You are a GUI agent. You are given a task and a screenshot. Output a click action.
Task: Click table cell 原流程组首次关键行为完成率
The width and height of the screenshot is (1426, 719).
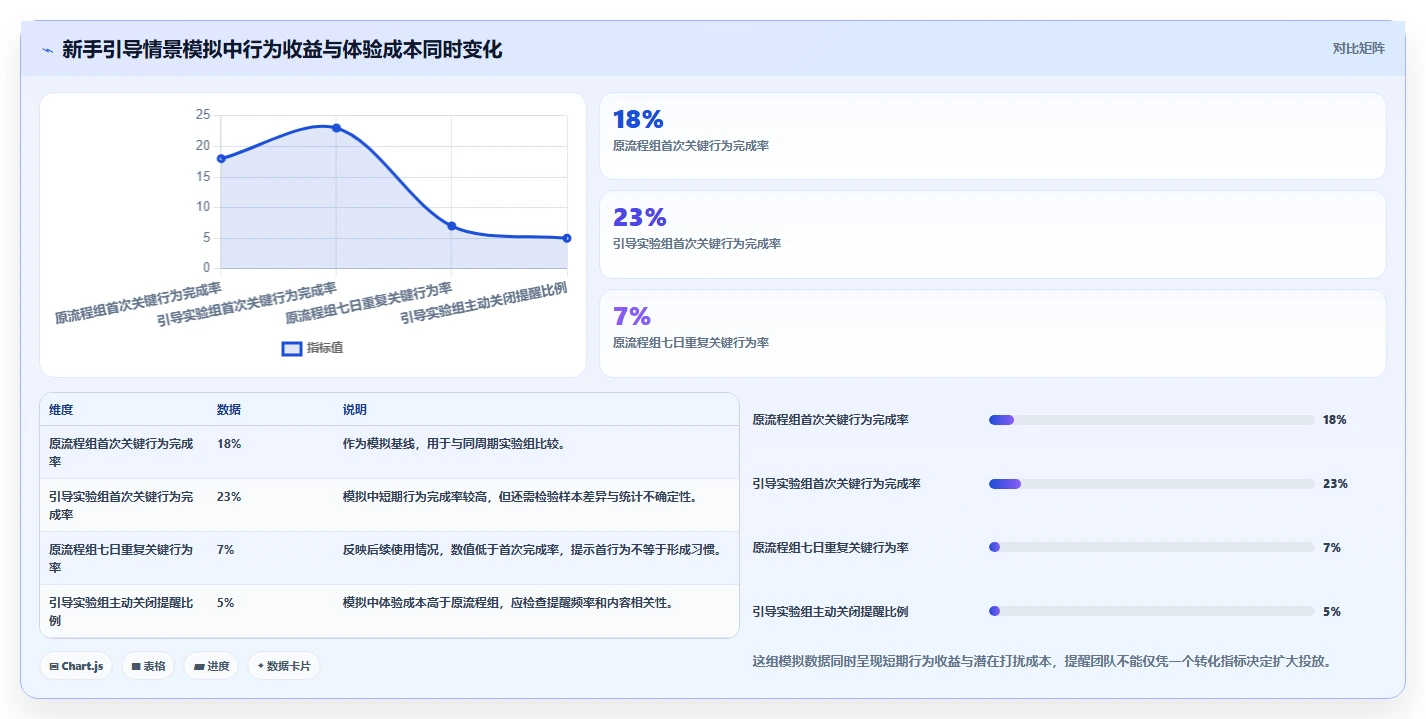(121, 452)
